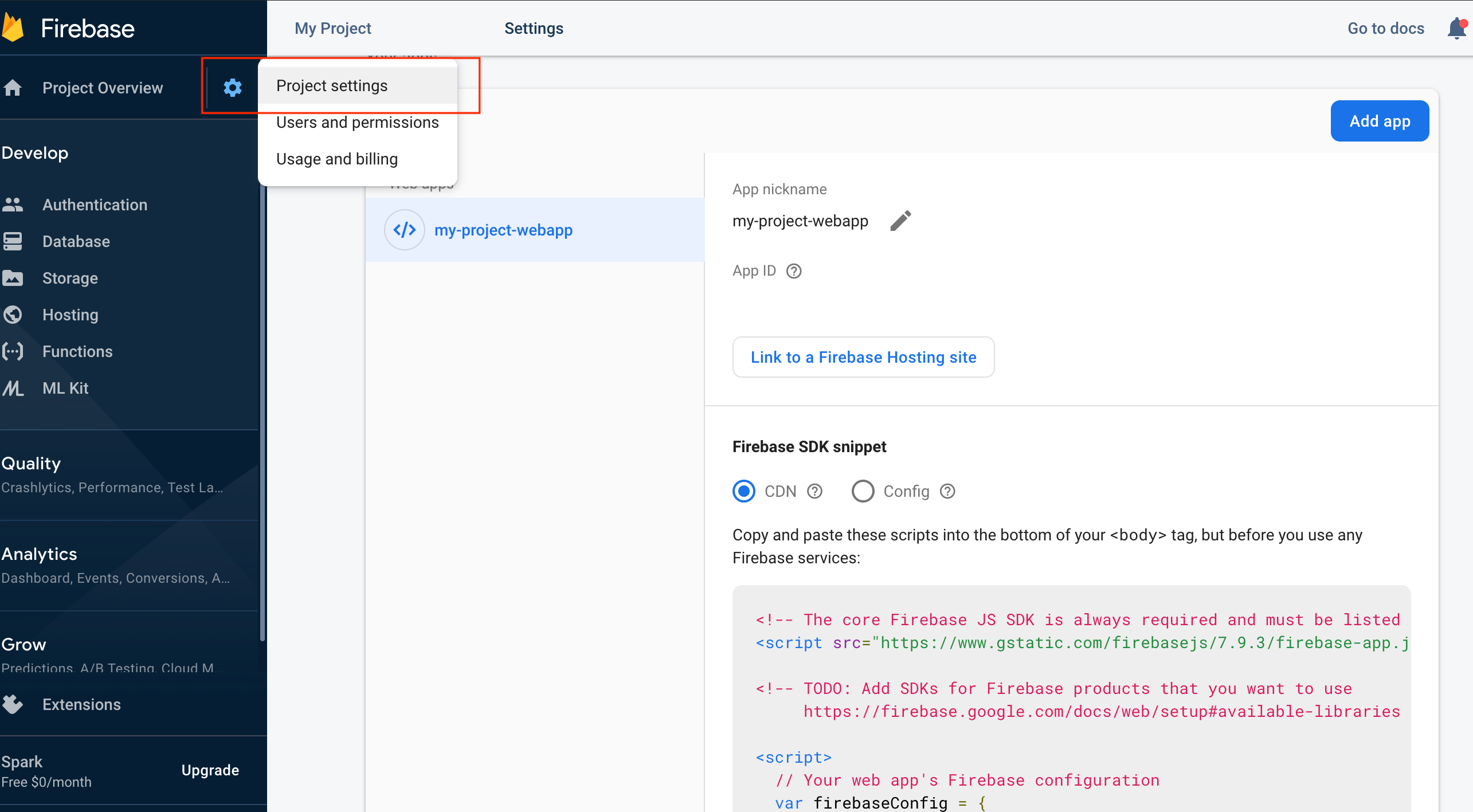
Task: Select the CDN radio button
Action: click(x=744, y=492)
